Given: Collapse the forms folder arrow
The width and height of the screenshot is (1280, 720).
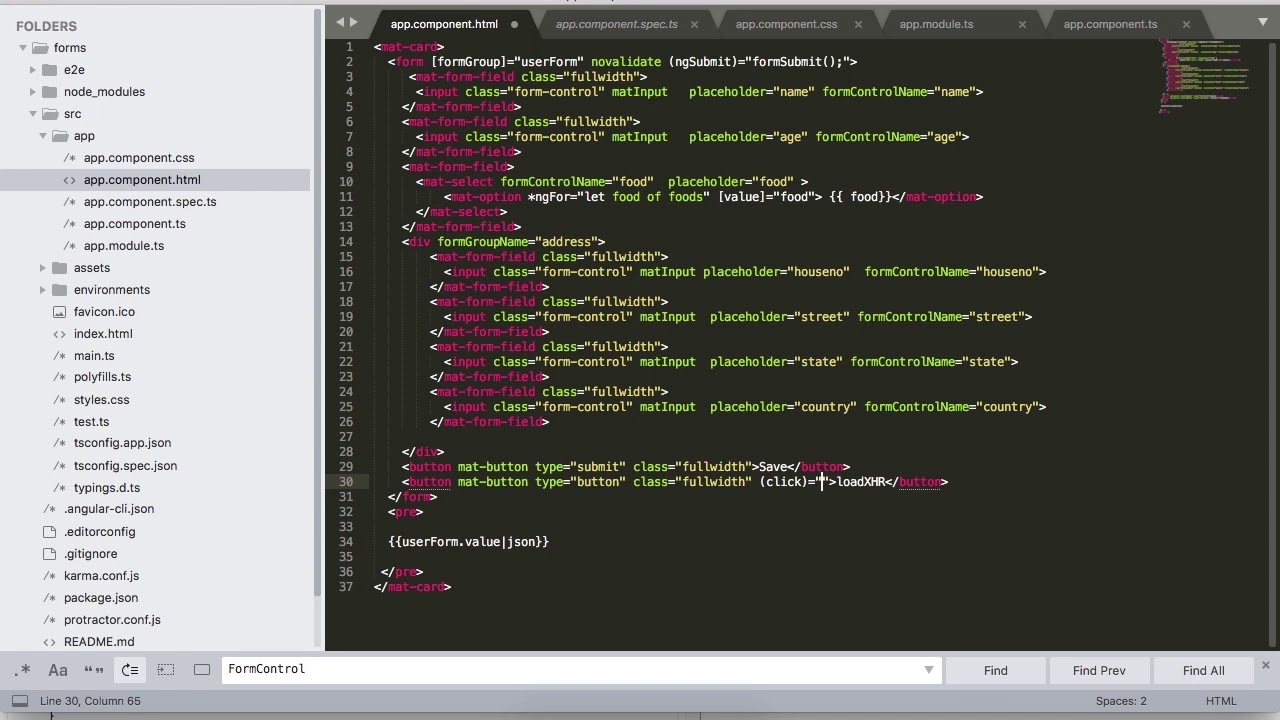Looking at the screenshot, I should (x=22, y=48).
